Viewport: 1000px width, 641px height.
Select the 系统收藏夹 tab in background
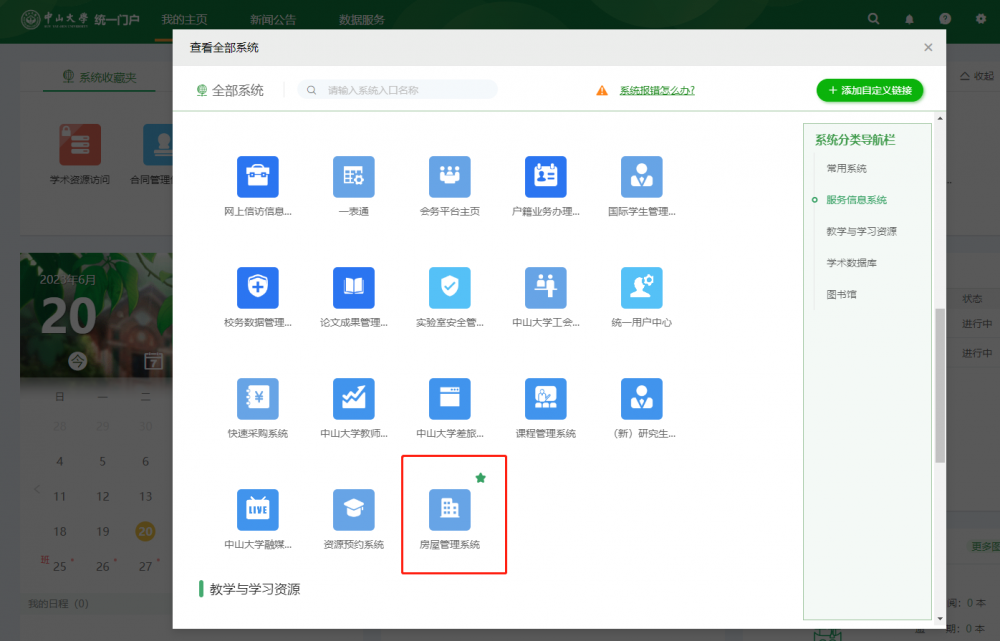pyautogui.click(x=99, y=77)
